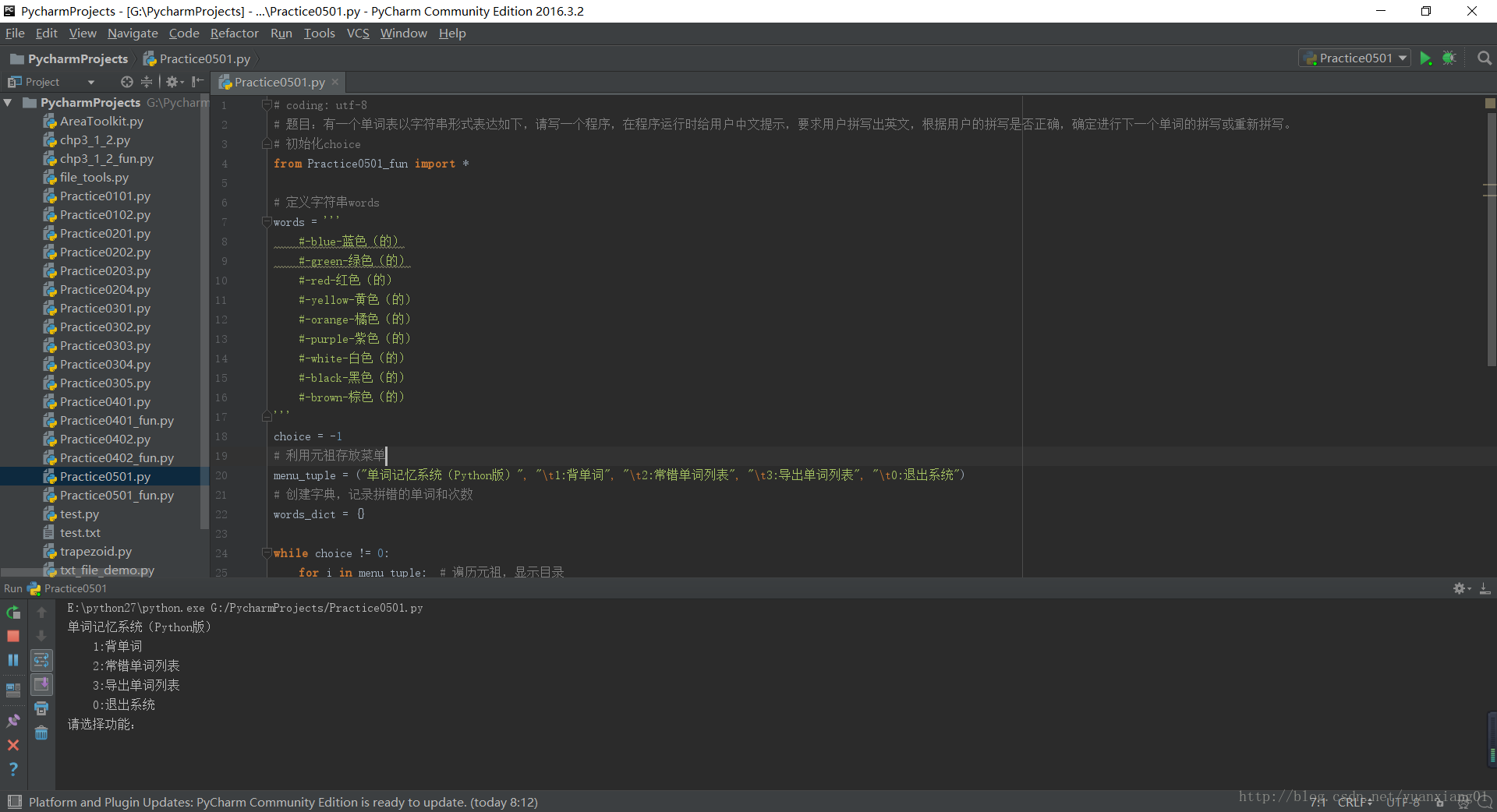Image resolution: width=1497 pixels, height=812 pixels.
Task: Select the Practice0501.py editor tab
Action: [279, 82]
